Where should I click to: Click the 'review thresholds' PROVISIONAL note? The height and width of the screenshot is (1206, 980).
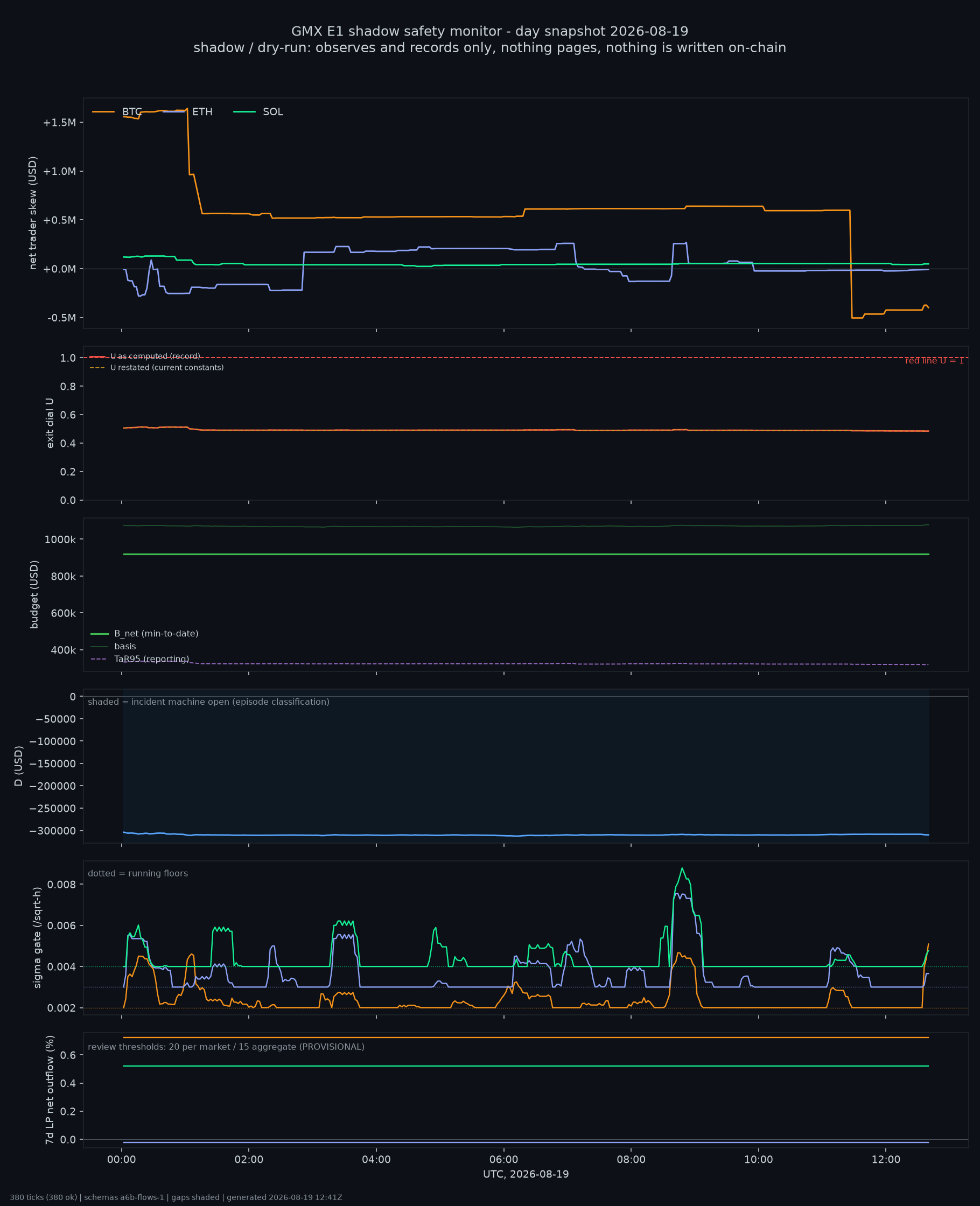(x=226, y=1047)
